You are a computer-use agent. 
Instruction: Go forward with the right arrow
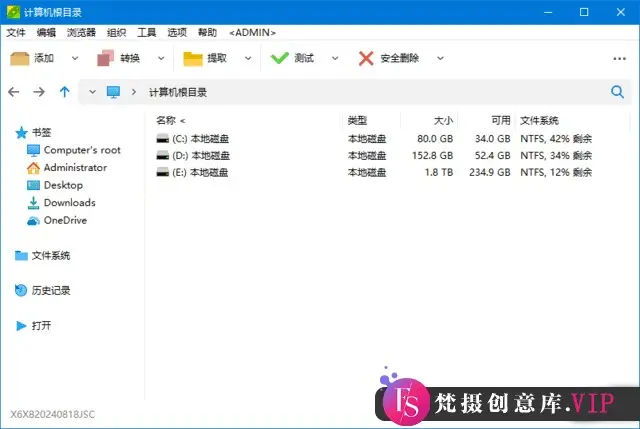tap(39, 92)
